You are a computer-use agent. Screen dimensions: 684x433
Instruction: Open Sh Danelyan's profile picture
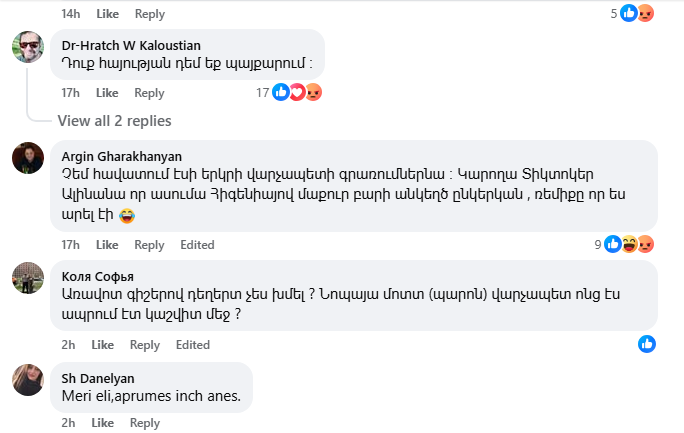(27, 379)
